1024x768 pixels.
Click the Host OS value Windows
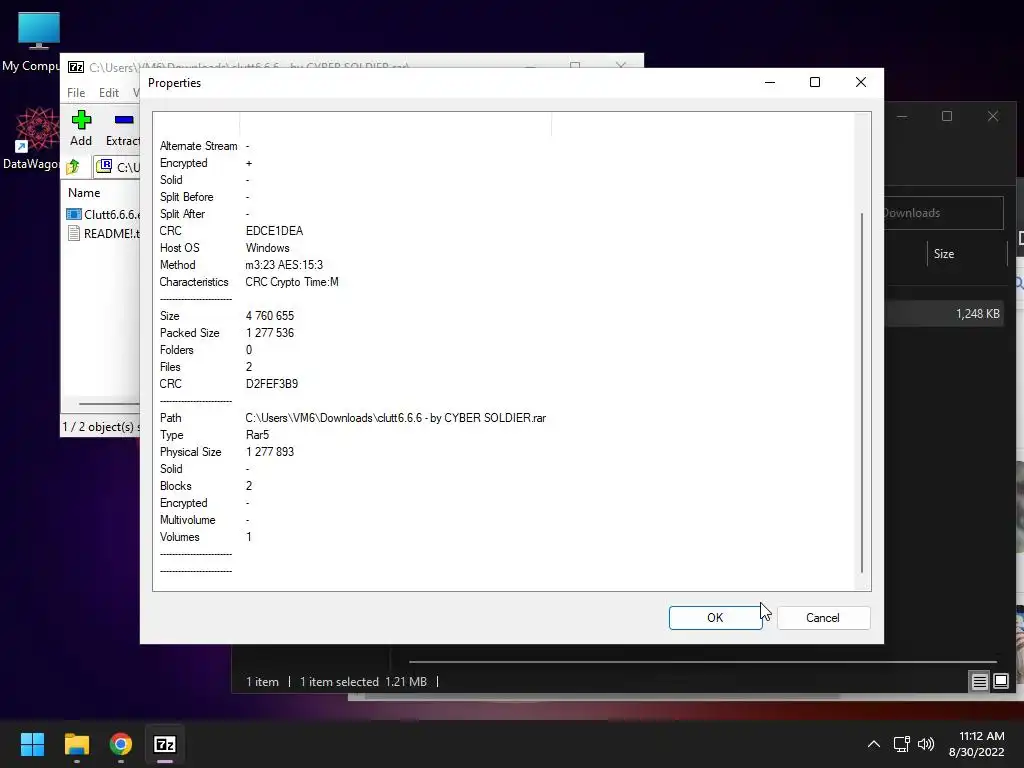(267, 248)
